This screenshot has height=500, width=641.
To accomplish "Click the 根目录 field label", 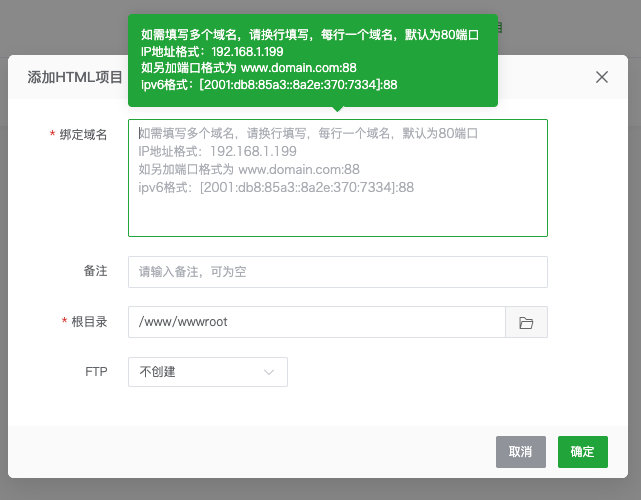I will coord(89,322).
